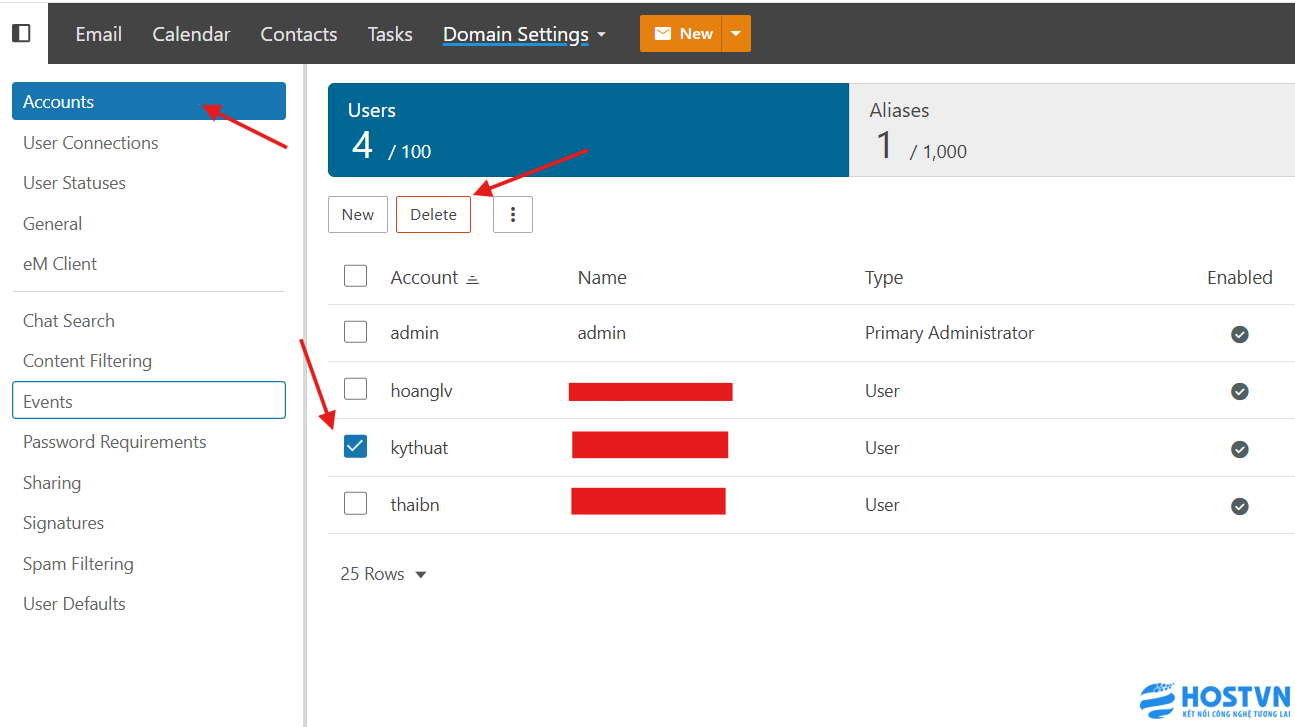
Task: Select the thaibn account checkbox
Action: 355,504
